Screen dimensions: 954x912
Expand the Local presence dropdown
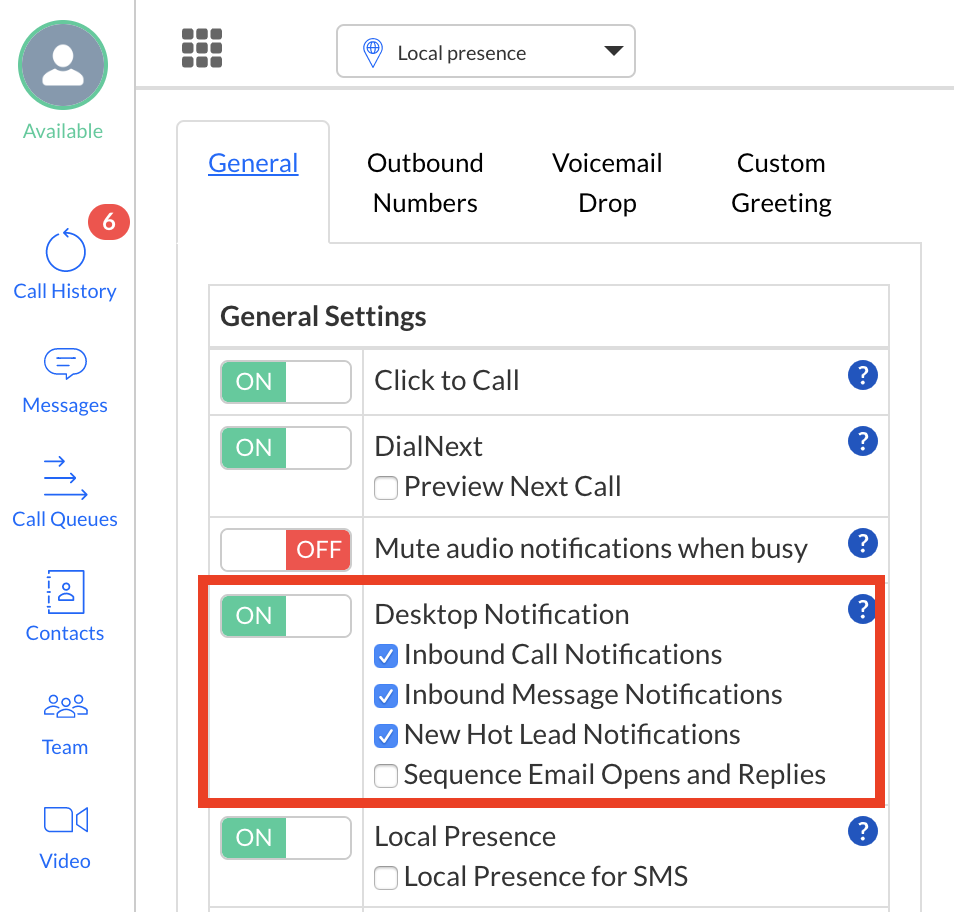pos(486,52)
